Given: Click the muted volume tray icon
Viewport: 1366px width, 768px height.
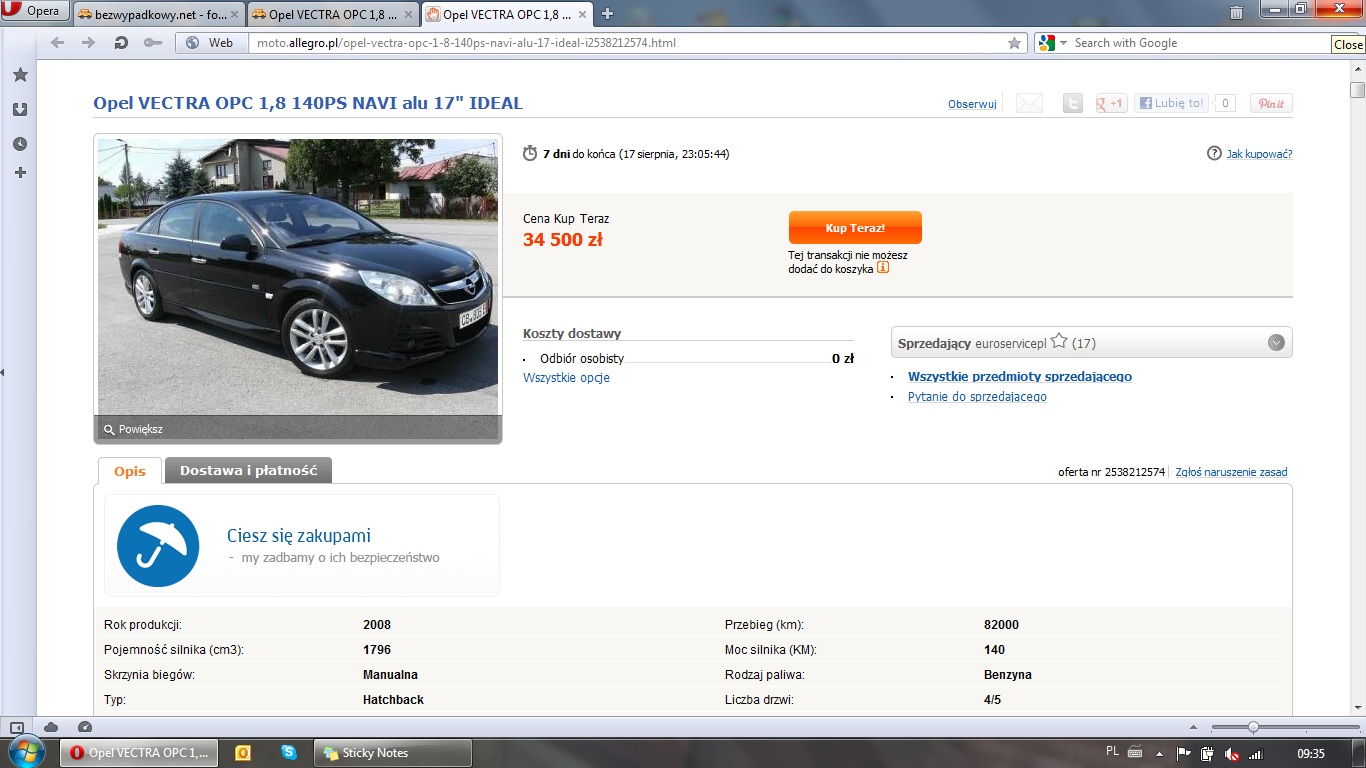Looking at the screenshot, I should tap(1232, 754).
